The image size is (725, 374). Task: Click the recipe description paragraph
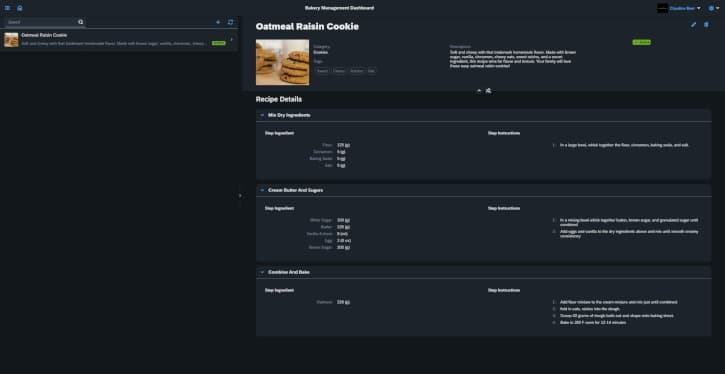[x=513, y=59]
